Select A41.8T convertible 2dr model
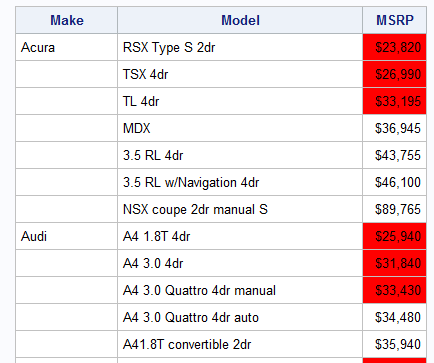The image size is (434, 363). click(x=240, y=344)
